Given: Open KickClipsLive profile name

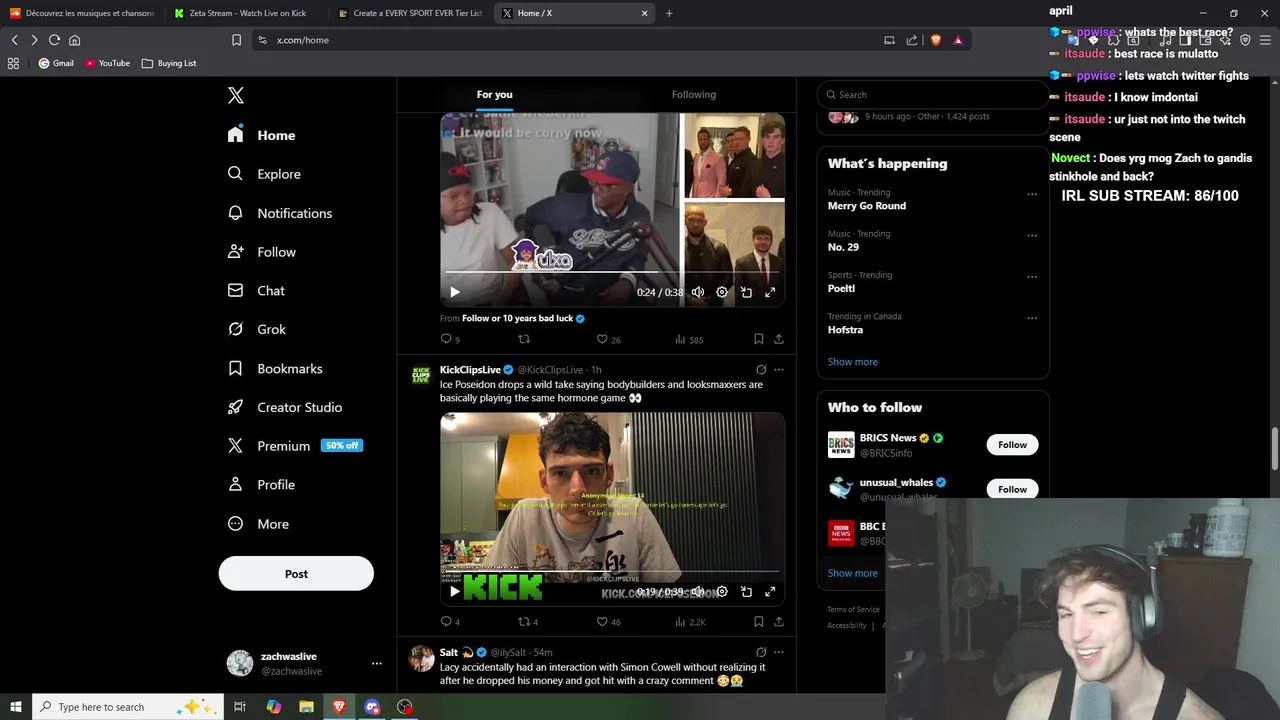Looking at the screenshot, I should click(470, 370).
